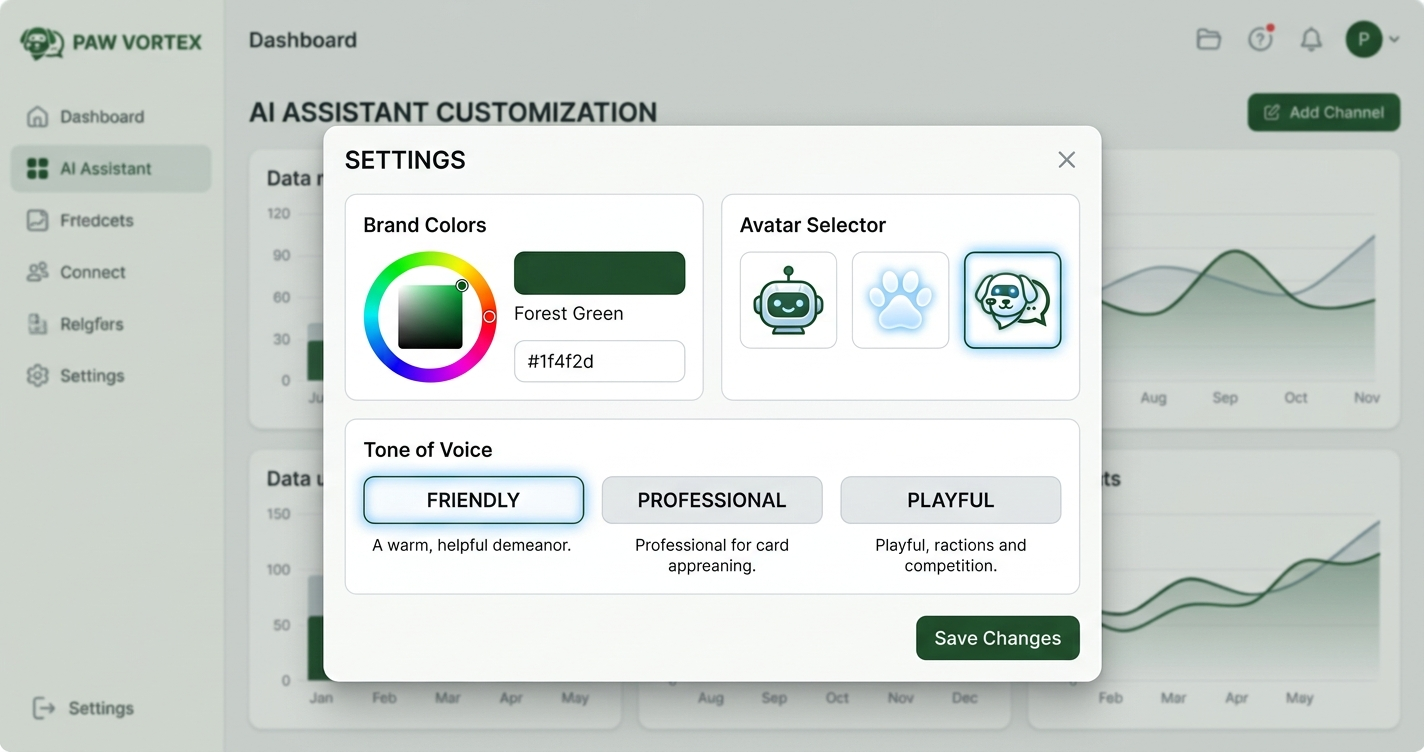This screenshot has width=1424, height=752.
Task: Click the Save Changes button
Action: (x=998, y=638)
